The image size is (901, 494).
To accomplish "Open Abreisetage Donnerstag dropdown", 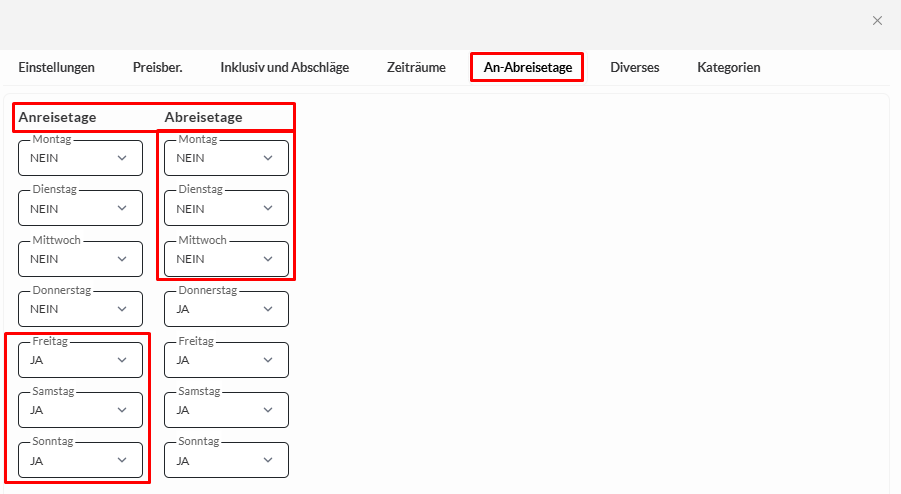I will [x=226, y=309].
